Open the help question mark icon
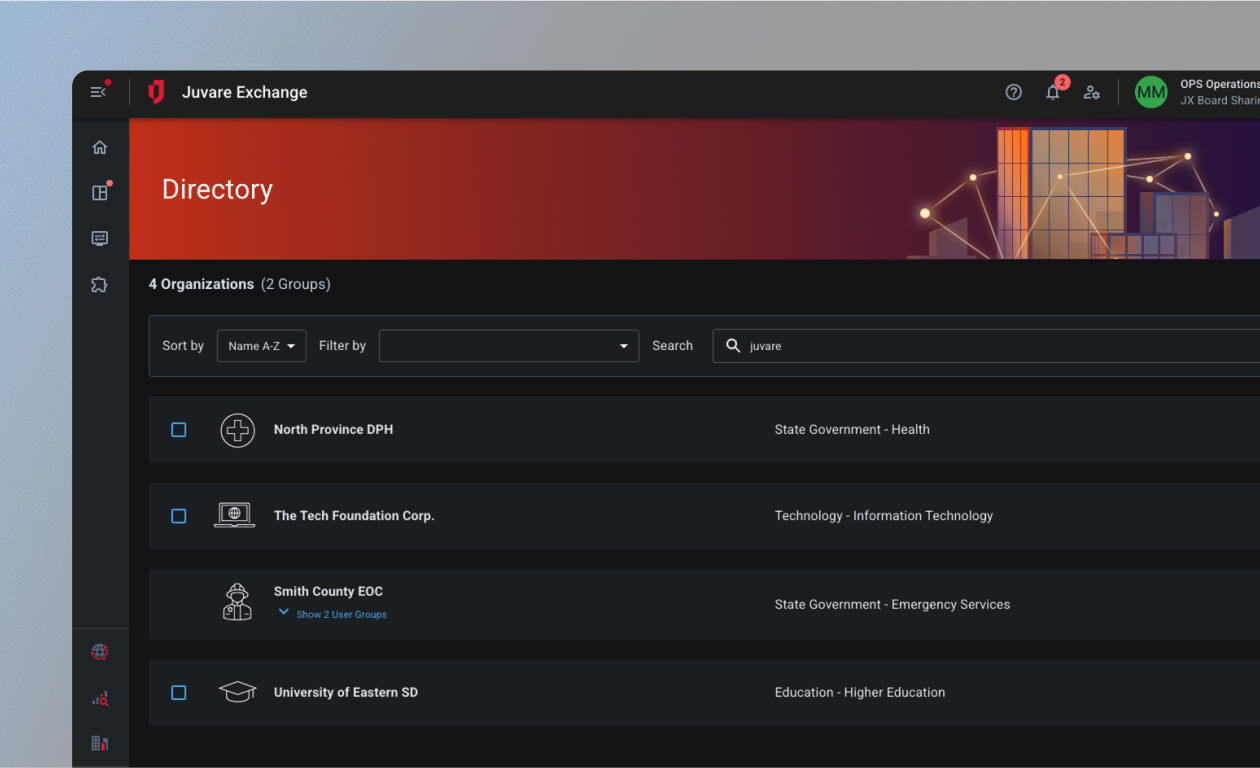Image resolution: width=1260 pixels, height=768 pixels. [x=1013, y=92]
